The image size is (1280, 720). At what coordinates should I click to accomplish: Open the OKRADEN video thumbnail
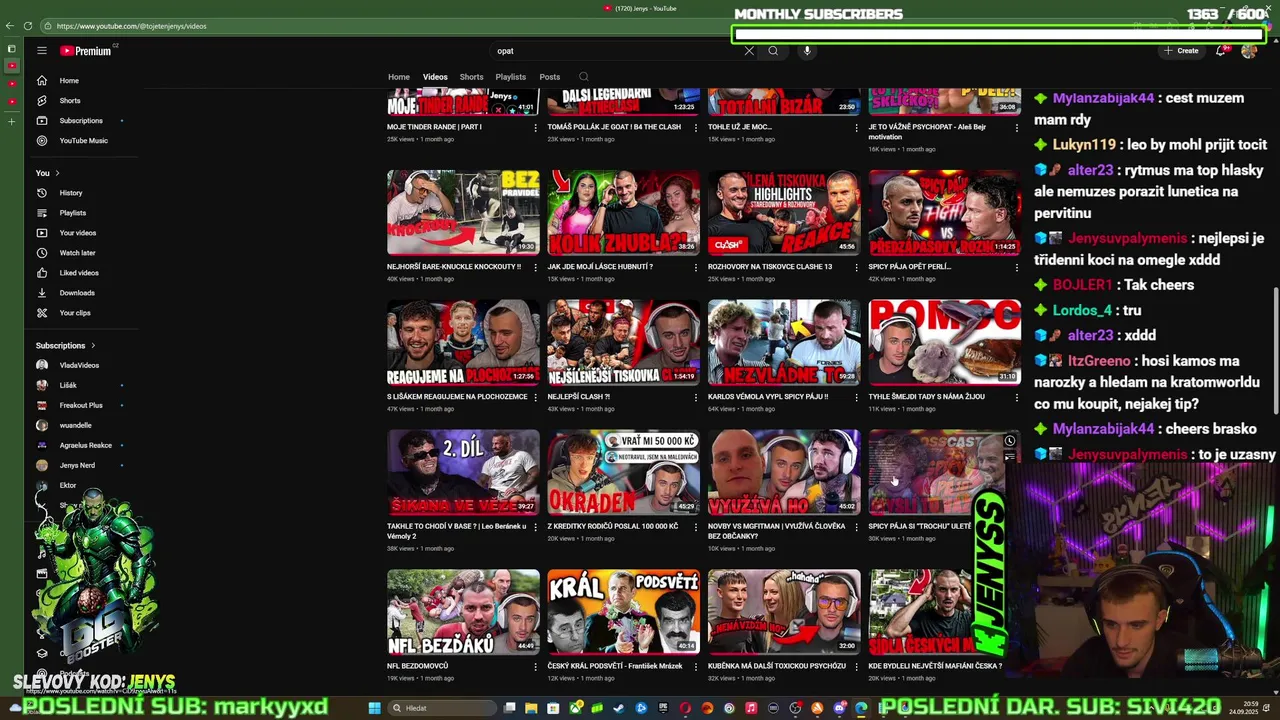tap(624, 472)
